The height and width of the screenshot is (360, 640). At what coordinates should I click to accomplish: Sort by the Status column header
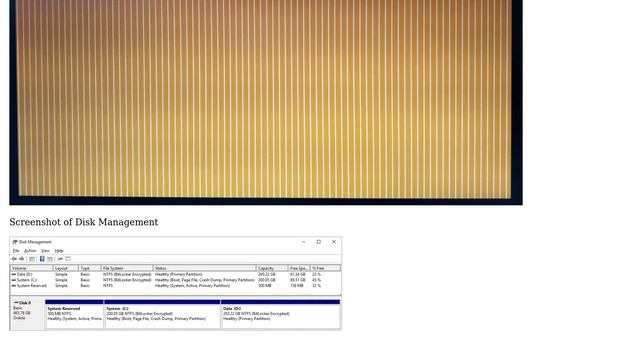pyautogui.click(x=204, y=268)
